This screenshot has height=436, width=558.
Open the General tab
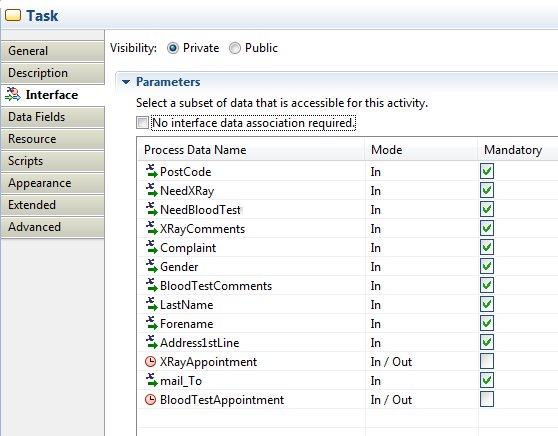pyautogui.click(x=53, y=51)
